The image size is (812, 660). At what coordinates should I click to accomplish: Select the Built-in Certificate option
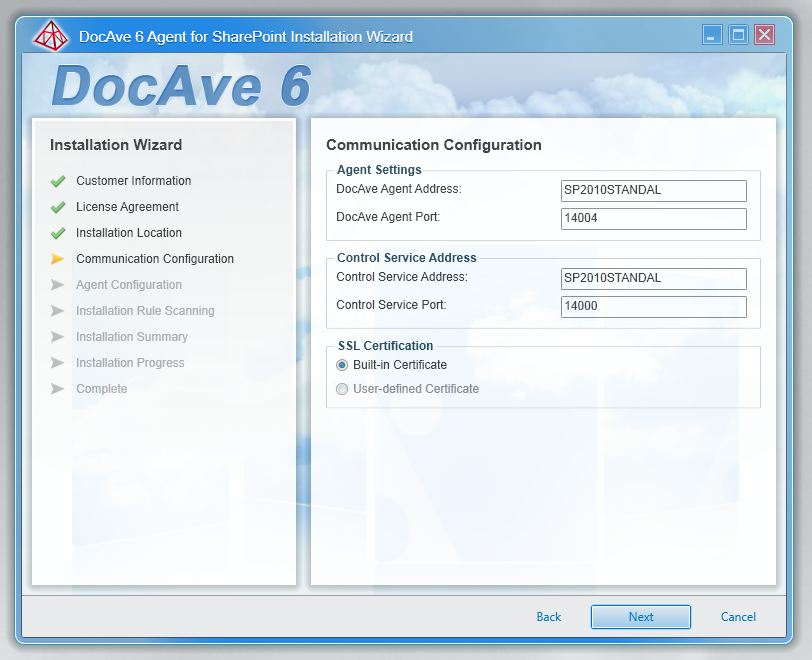click(341, 366)
